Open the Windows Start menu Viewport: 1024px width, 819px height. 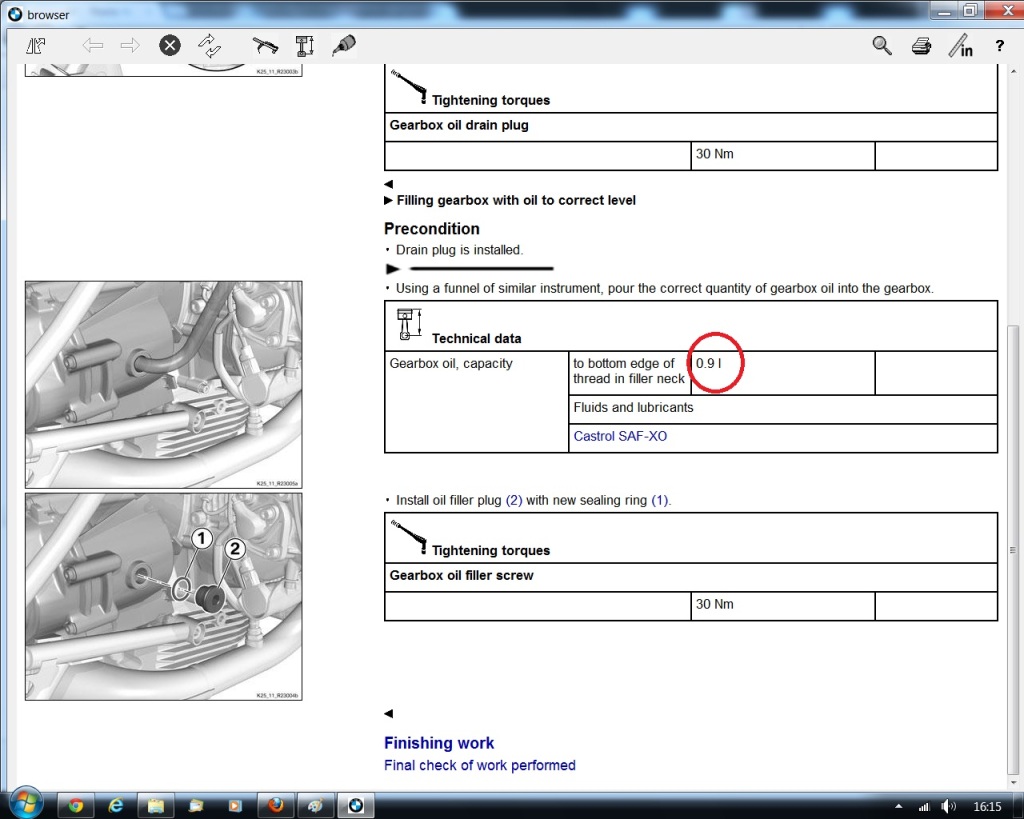(x=26, y=802)
